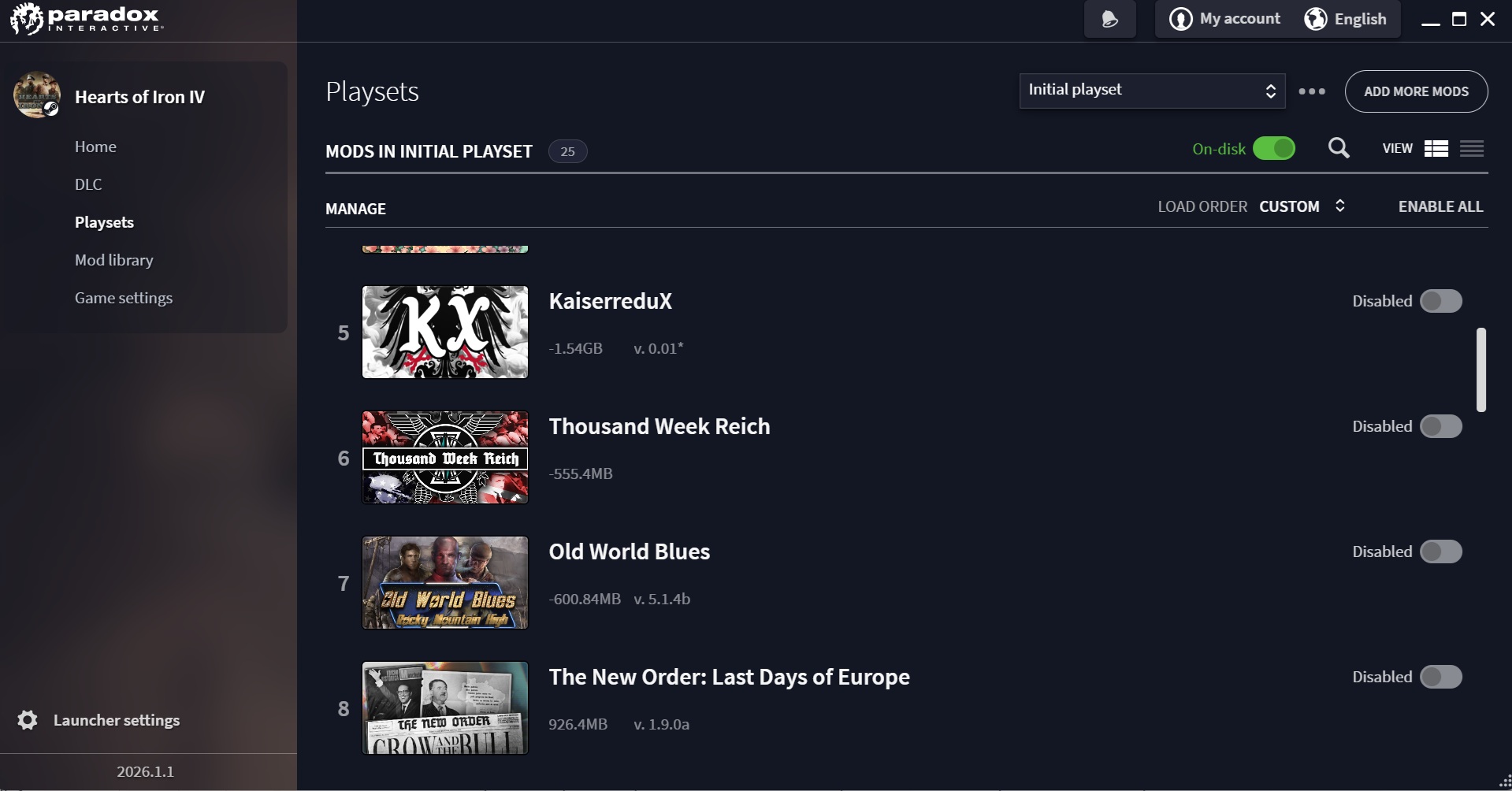The width and height of the screenshot is (1512, 791).
Task: Open My account
Action: point(1239,19)
